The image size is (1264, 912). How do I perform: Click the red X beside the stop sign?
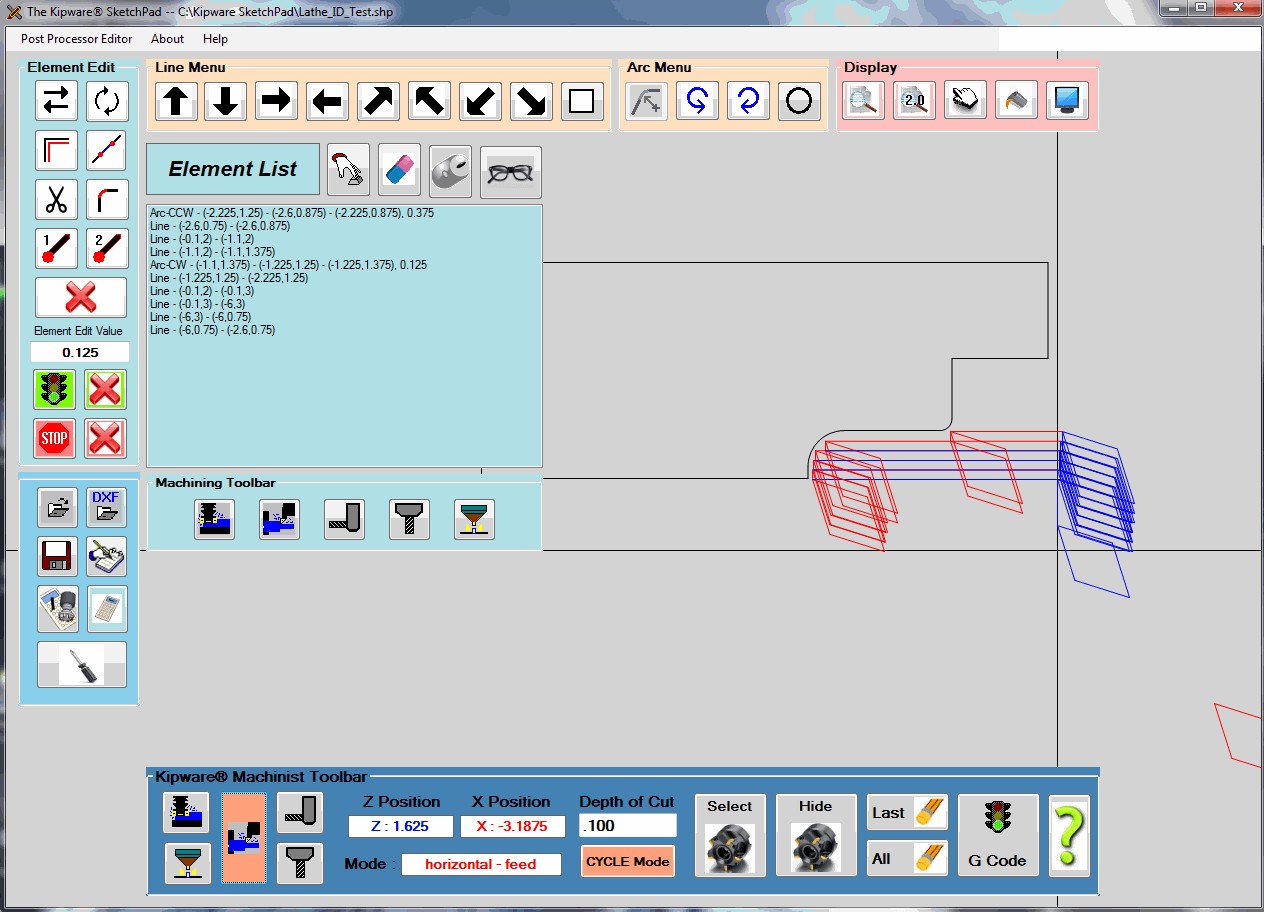[105, 438]
